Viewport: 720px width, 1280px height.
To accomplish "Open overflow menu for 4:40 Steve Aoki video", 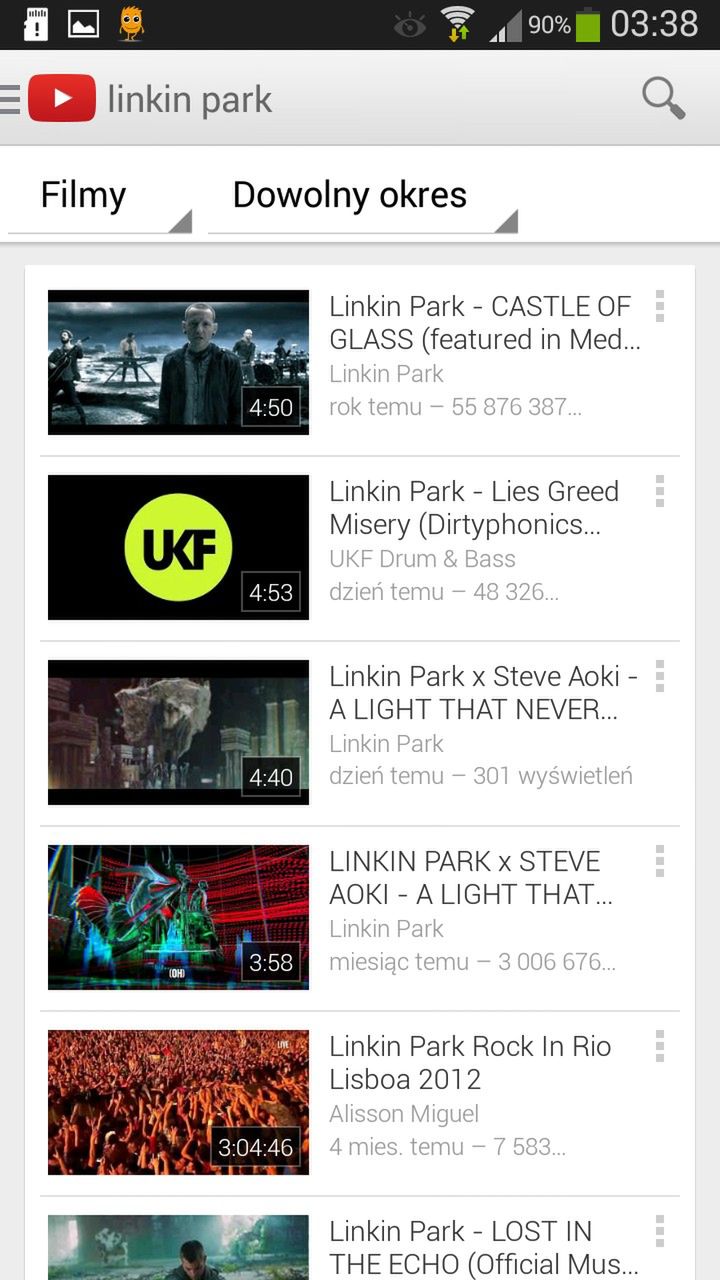I will [659, 676].
